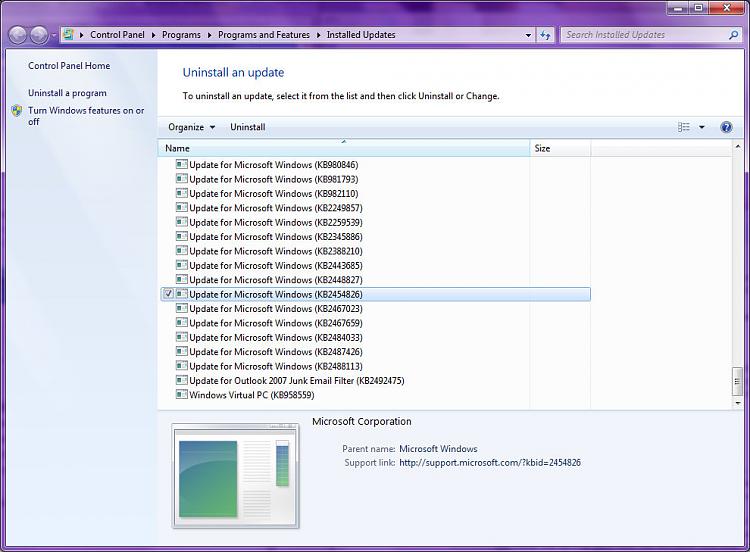This screenshot has height=552, width=750.
Task: Open support link for kbid=2454826
Action: [490, 463]
